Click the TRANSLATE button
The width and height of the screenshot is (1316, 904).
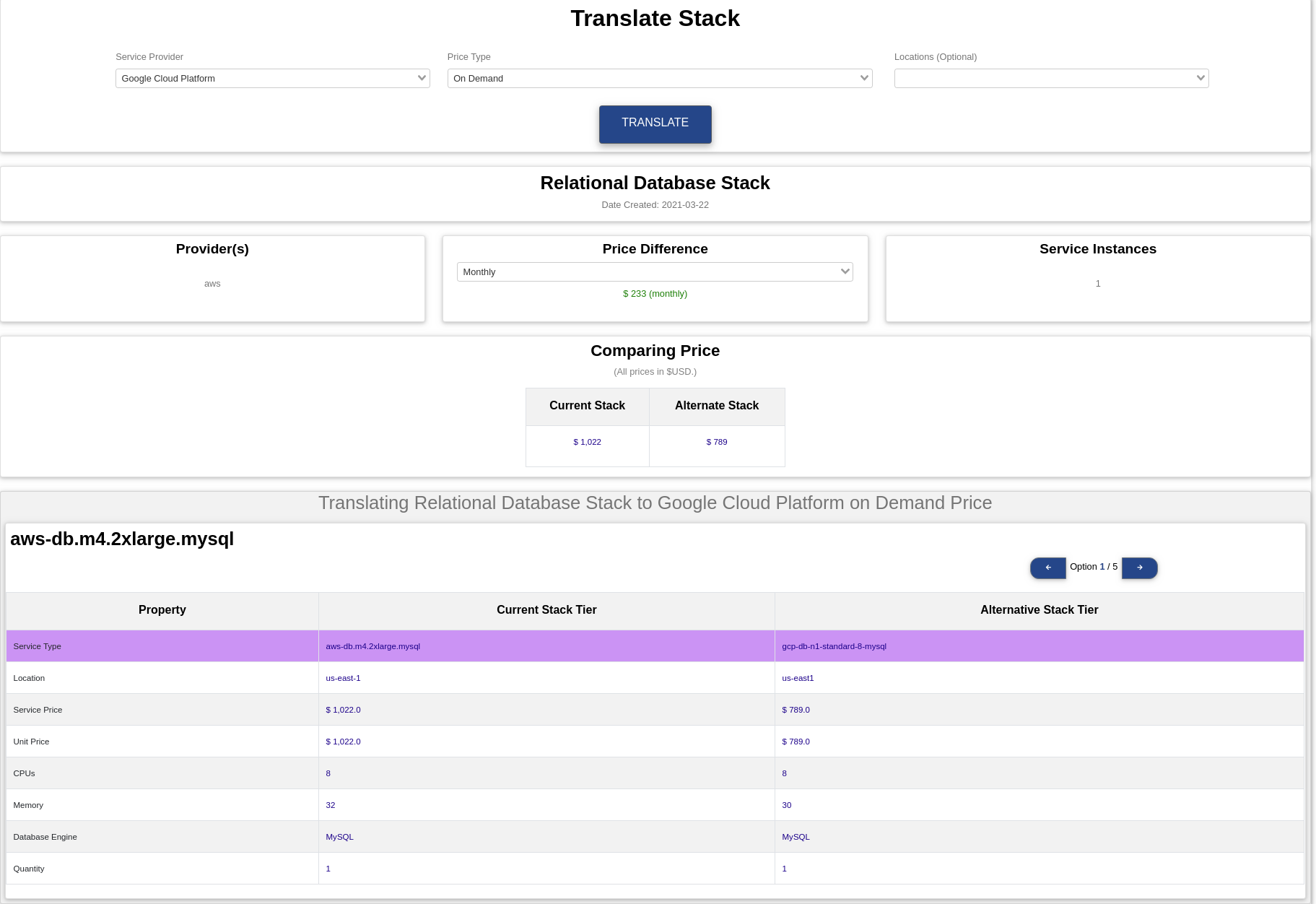pos(655,124)
